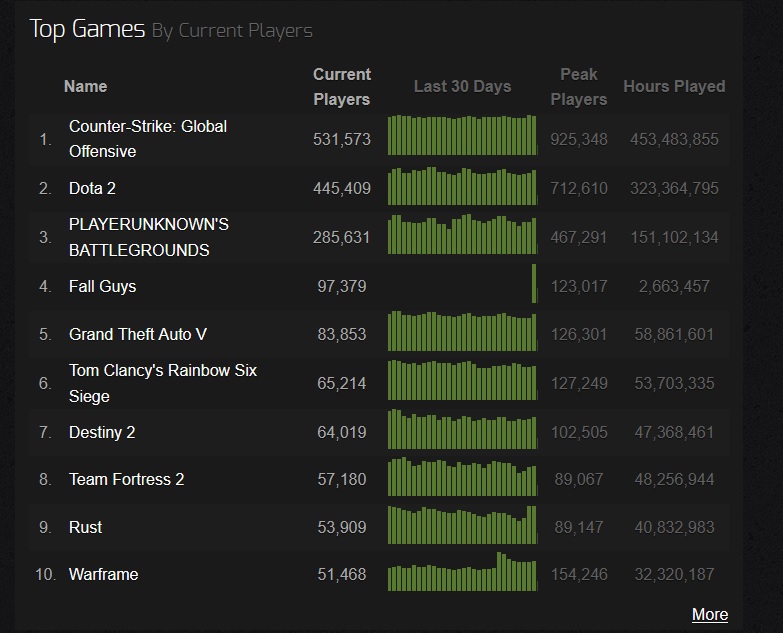
Task: Open the Destiny 2 game page
Action: [x=102, y=432]
